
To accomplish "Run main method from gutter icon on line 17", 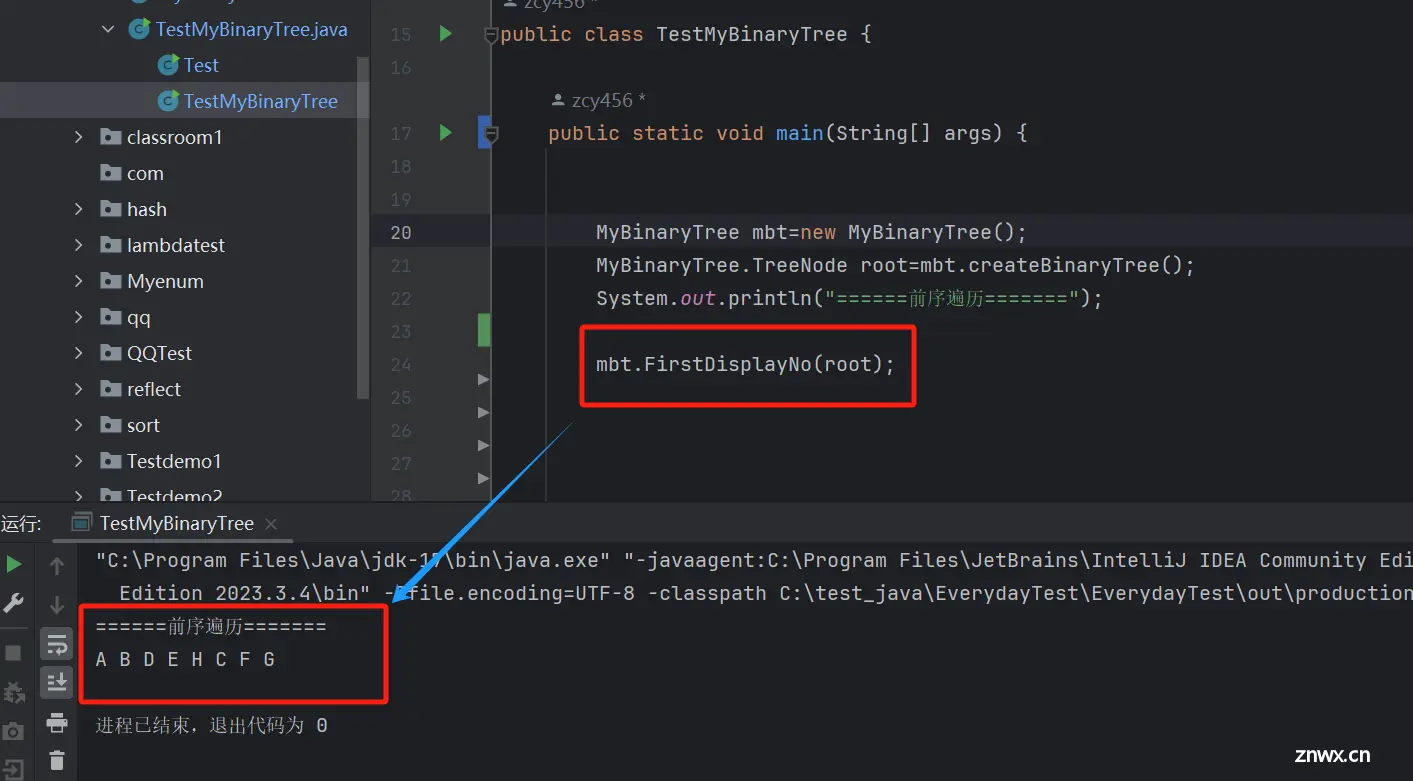I will 446,132.
